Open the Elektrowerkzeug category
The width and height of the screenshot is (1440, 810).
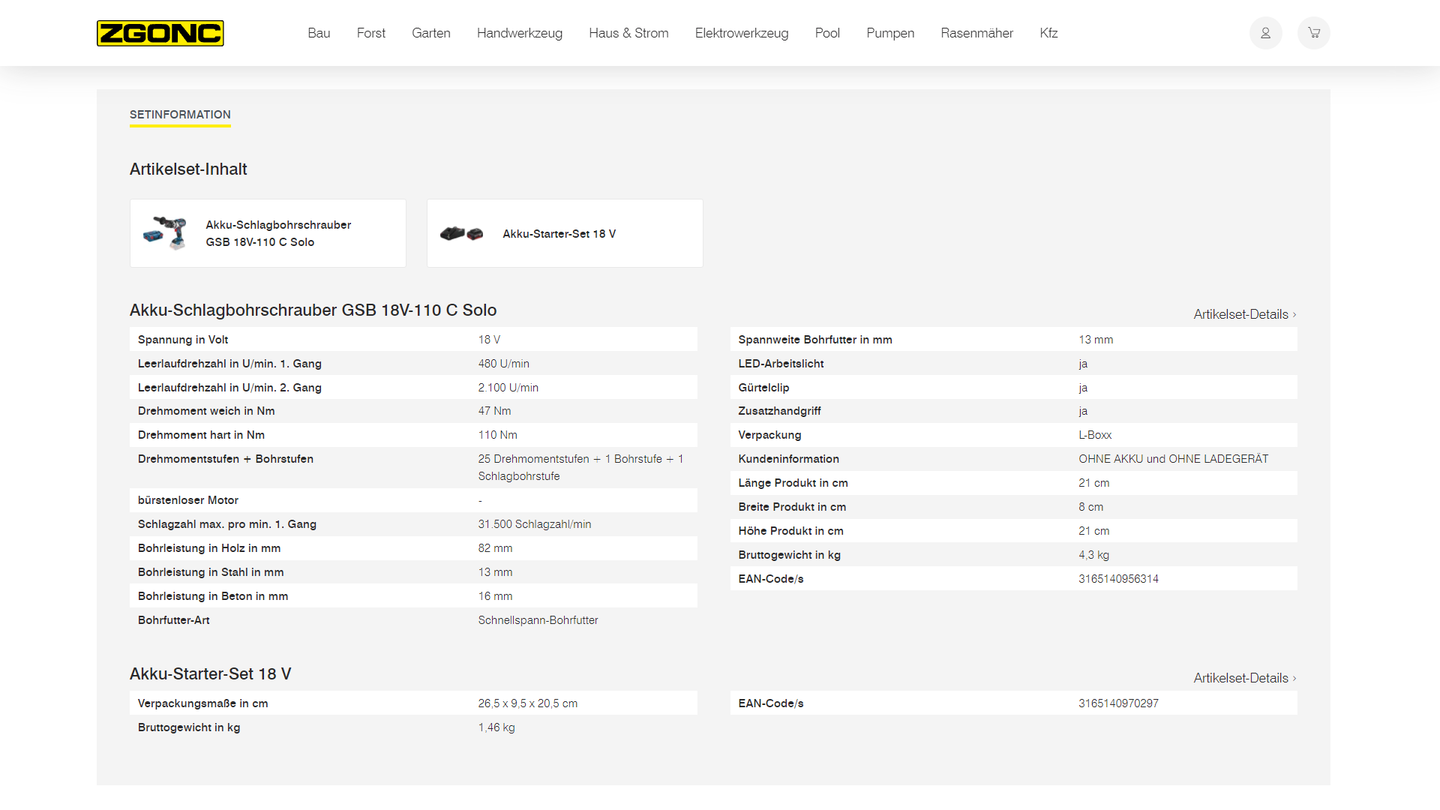tap(741, 32)
